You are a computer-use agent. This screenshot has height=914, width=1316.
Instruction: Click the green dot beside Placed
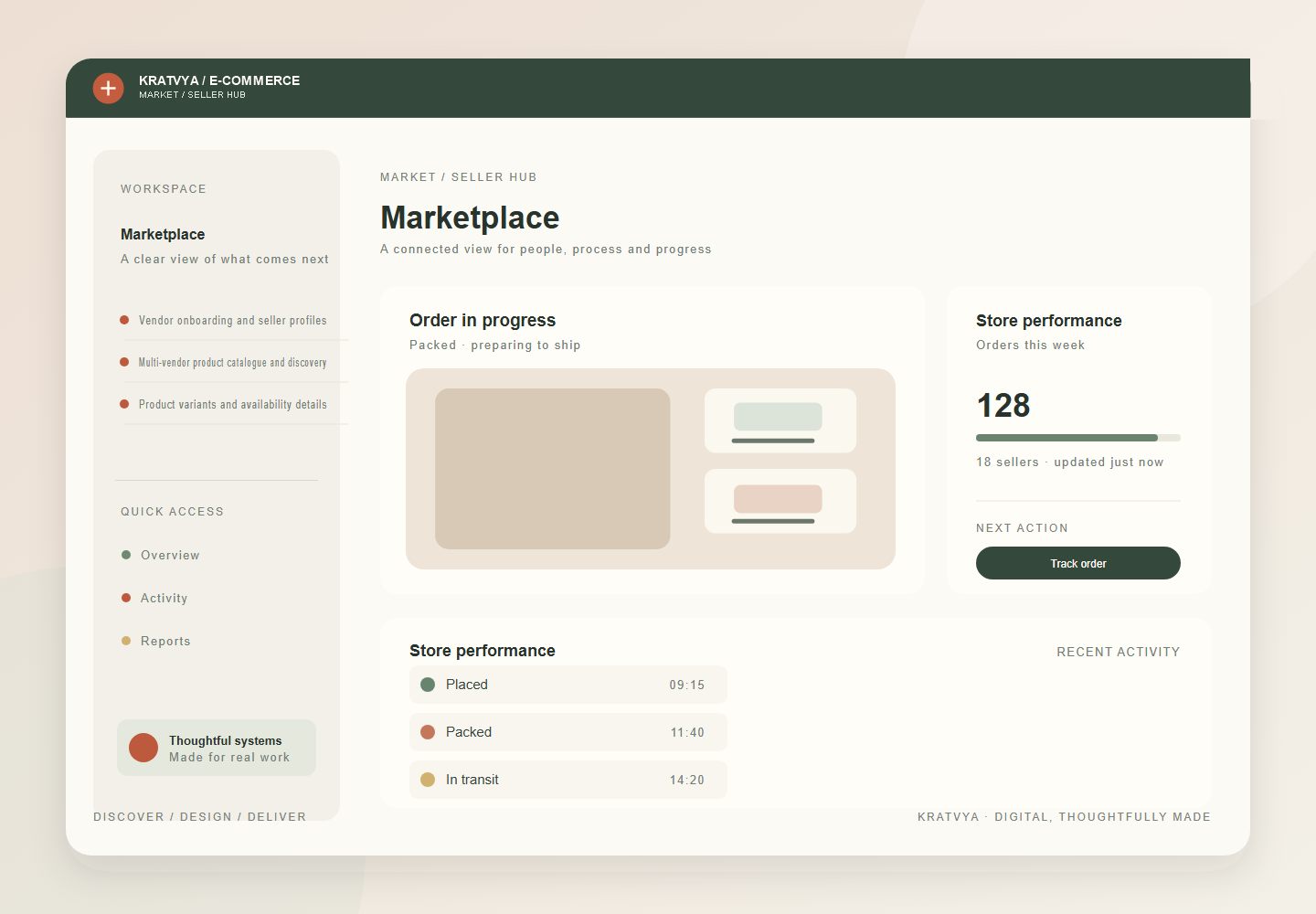427,685
